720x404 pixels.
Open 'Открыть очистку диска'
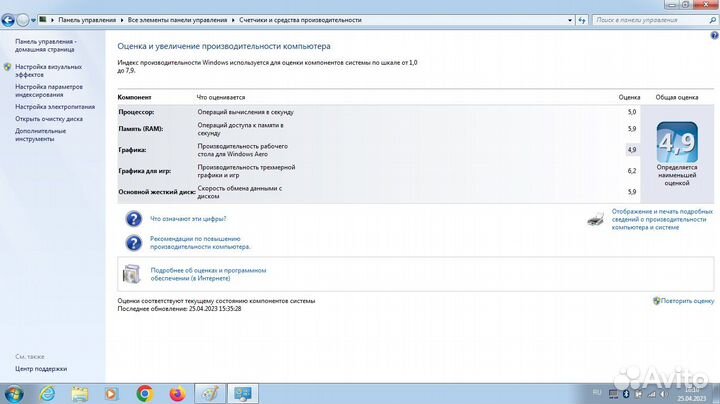[x=49, y=119]
